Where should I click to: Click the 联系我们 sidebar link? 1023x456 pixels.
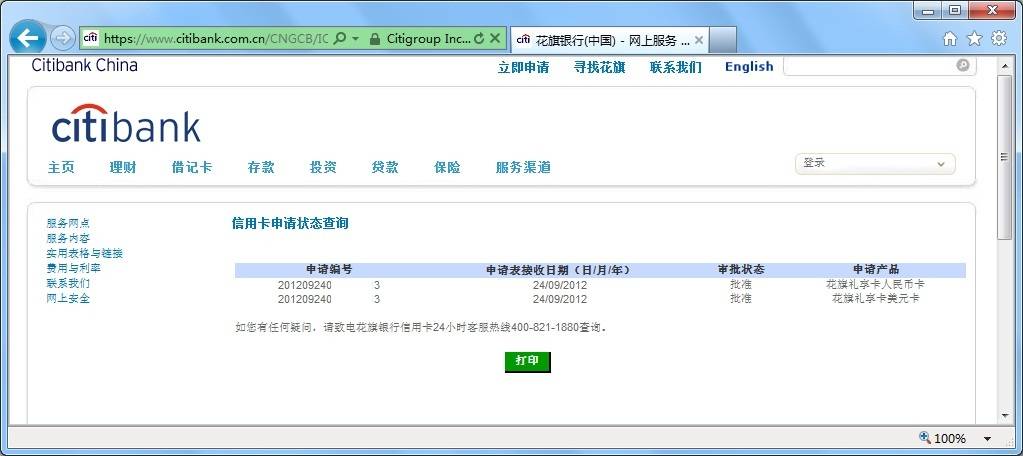point(68,283)
